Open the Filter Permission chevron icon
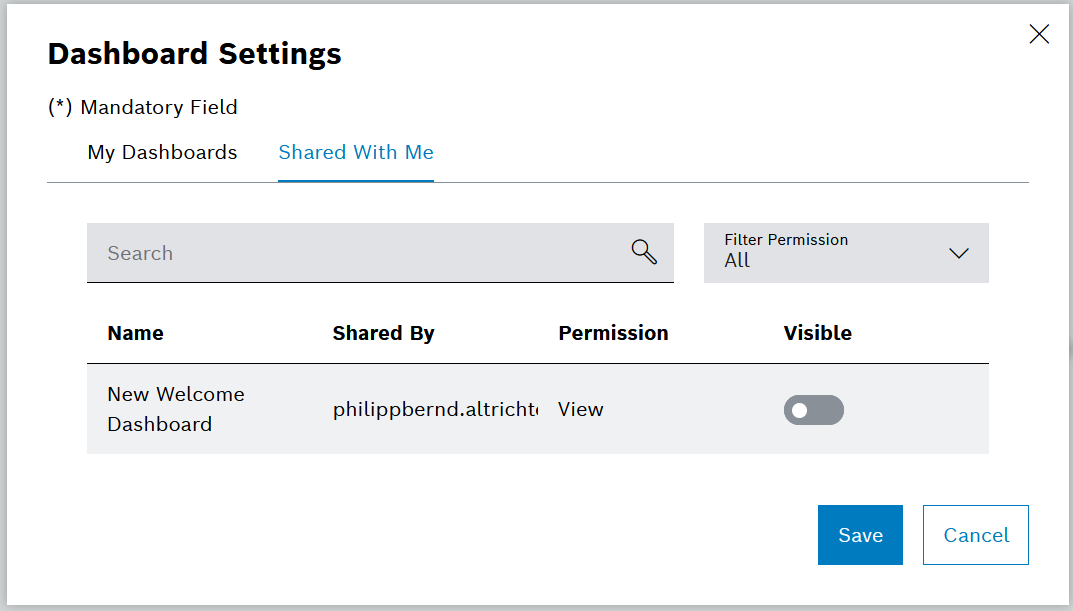 [x=958, y=253]
